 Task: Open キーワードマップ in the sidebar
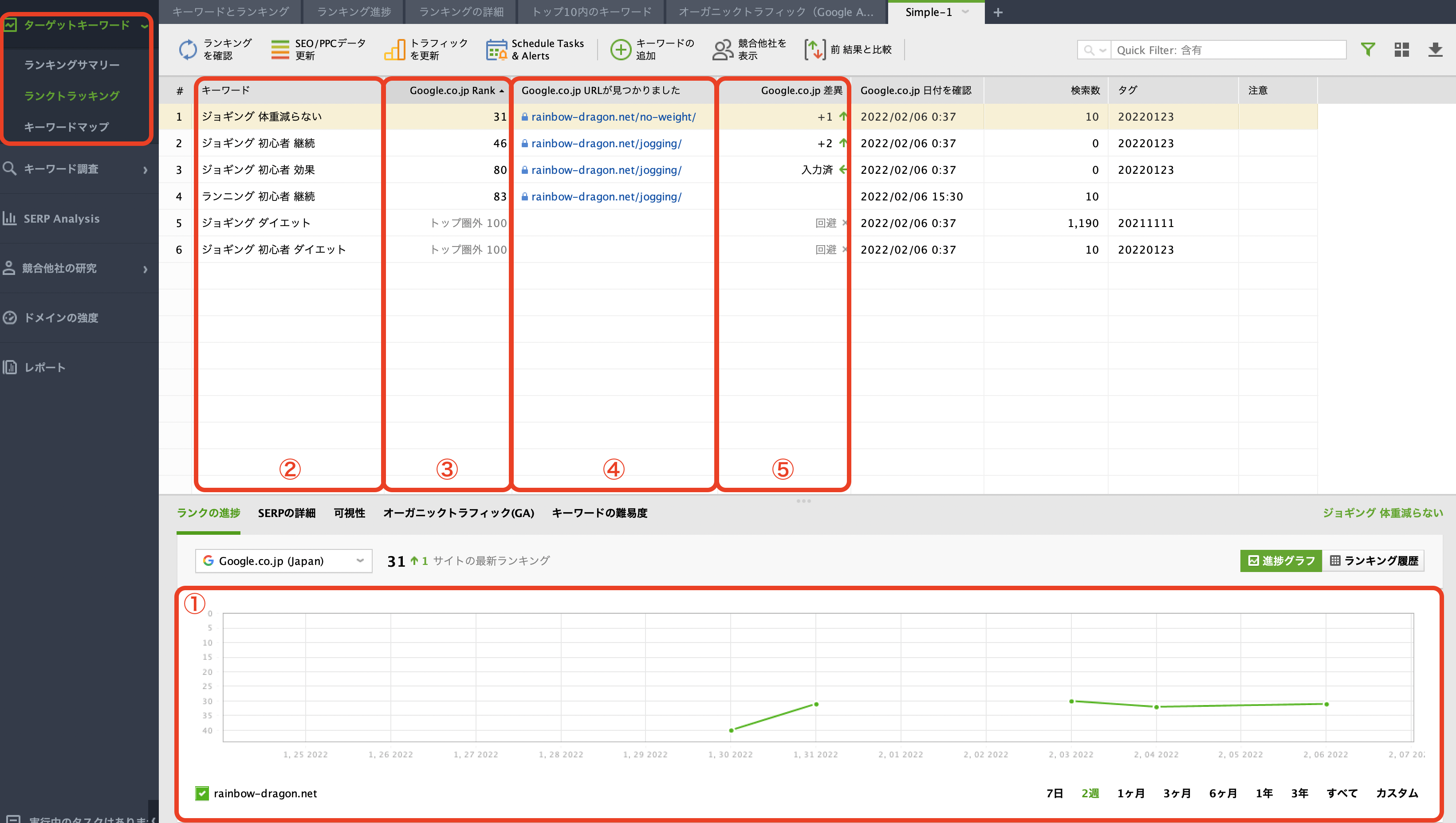coord(66,127)
